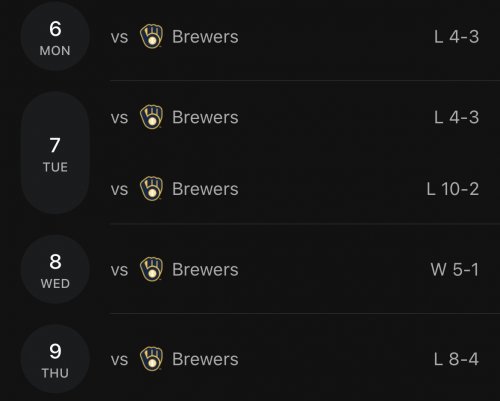Viewport: 500px width, 401px height.
Task: Tap Brewers team name on Monday row
Action: [x=205, y=37]
